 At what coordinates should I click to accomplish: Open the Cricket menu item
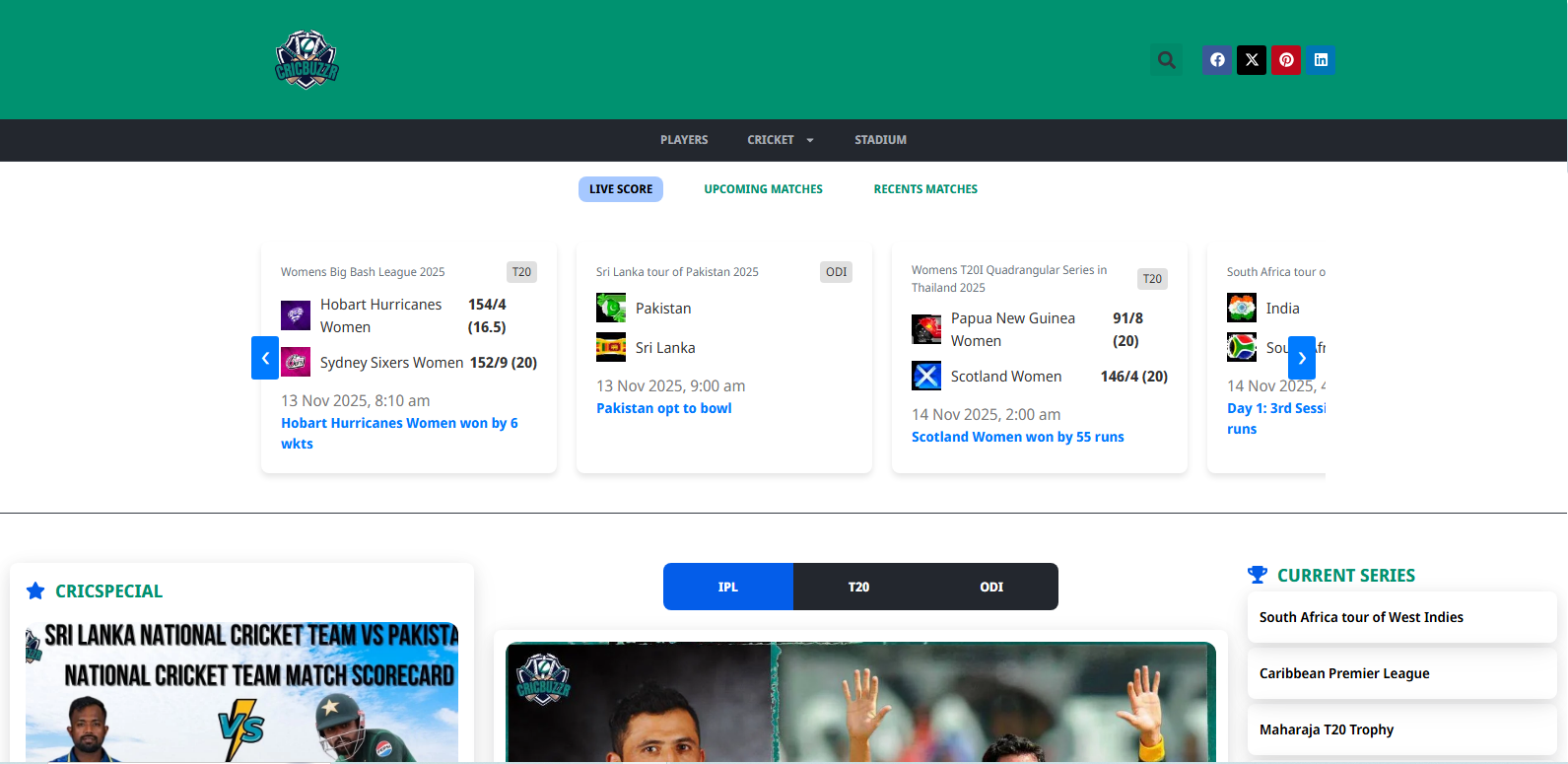771,140
